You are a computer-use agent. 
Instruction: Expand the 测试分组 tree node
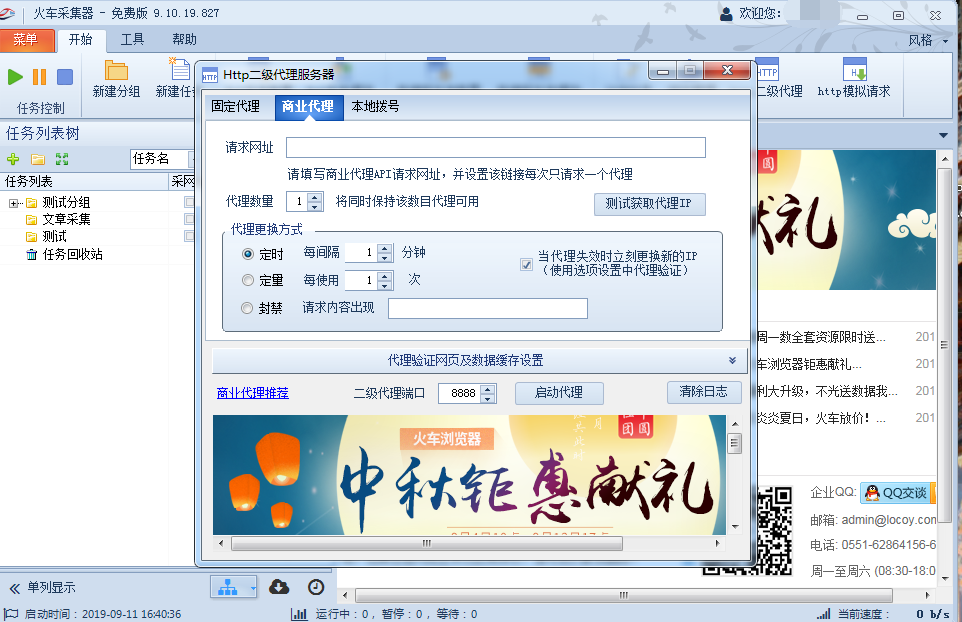[x=14, y=202]
